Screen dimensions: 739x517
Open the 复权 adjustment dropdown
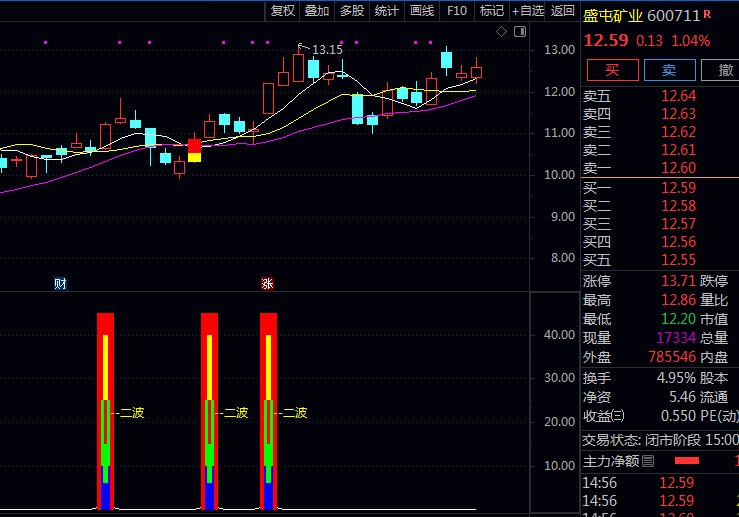click(x=283, y=11)
